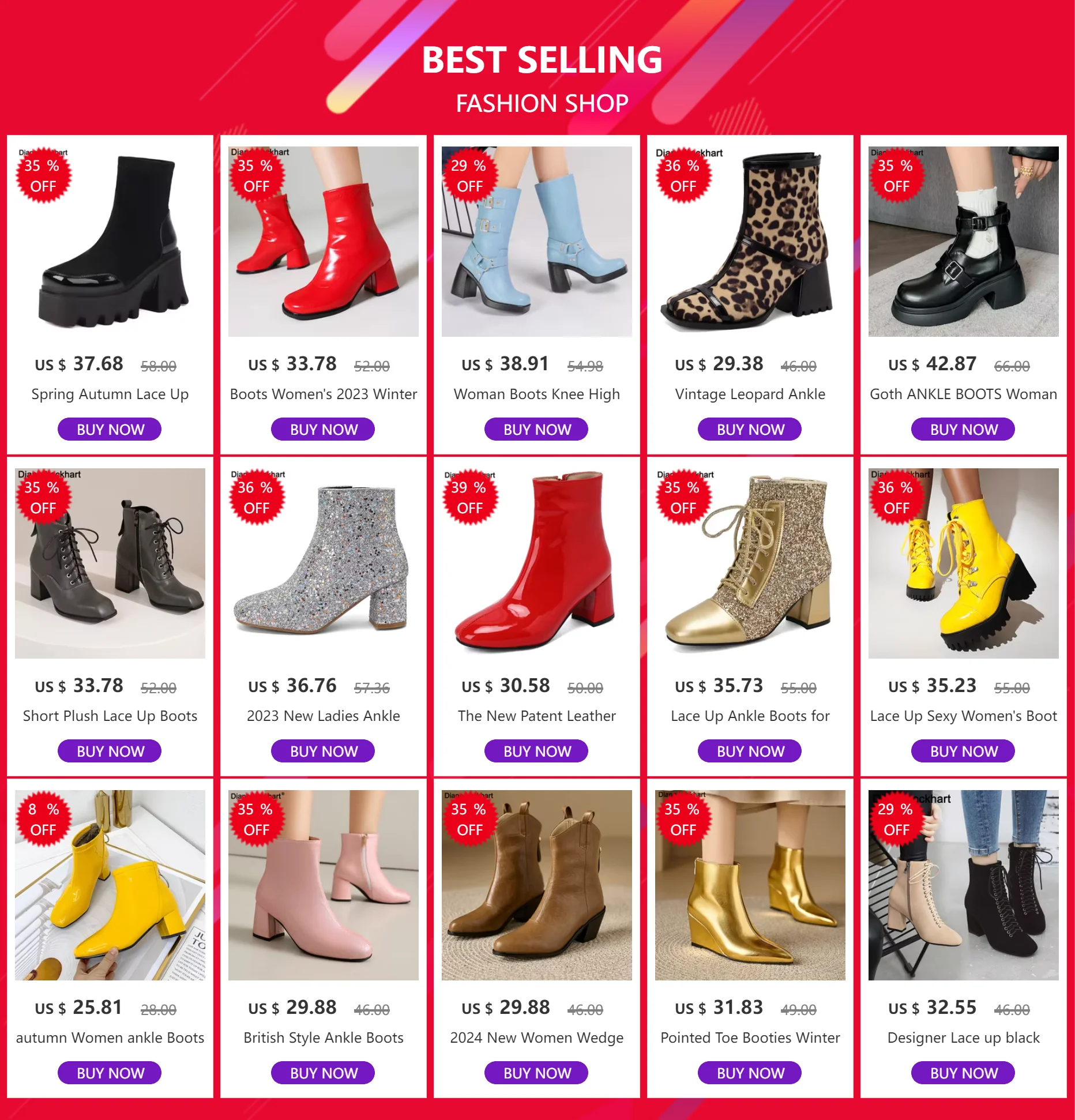Buy the Lace Up Sexy Women's Boot

[x=963, y=751]
